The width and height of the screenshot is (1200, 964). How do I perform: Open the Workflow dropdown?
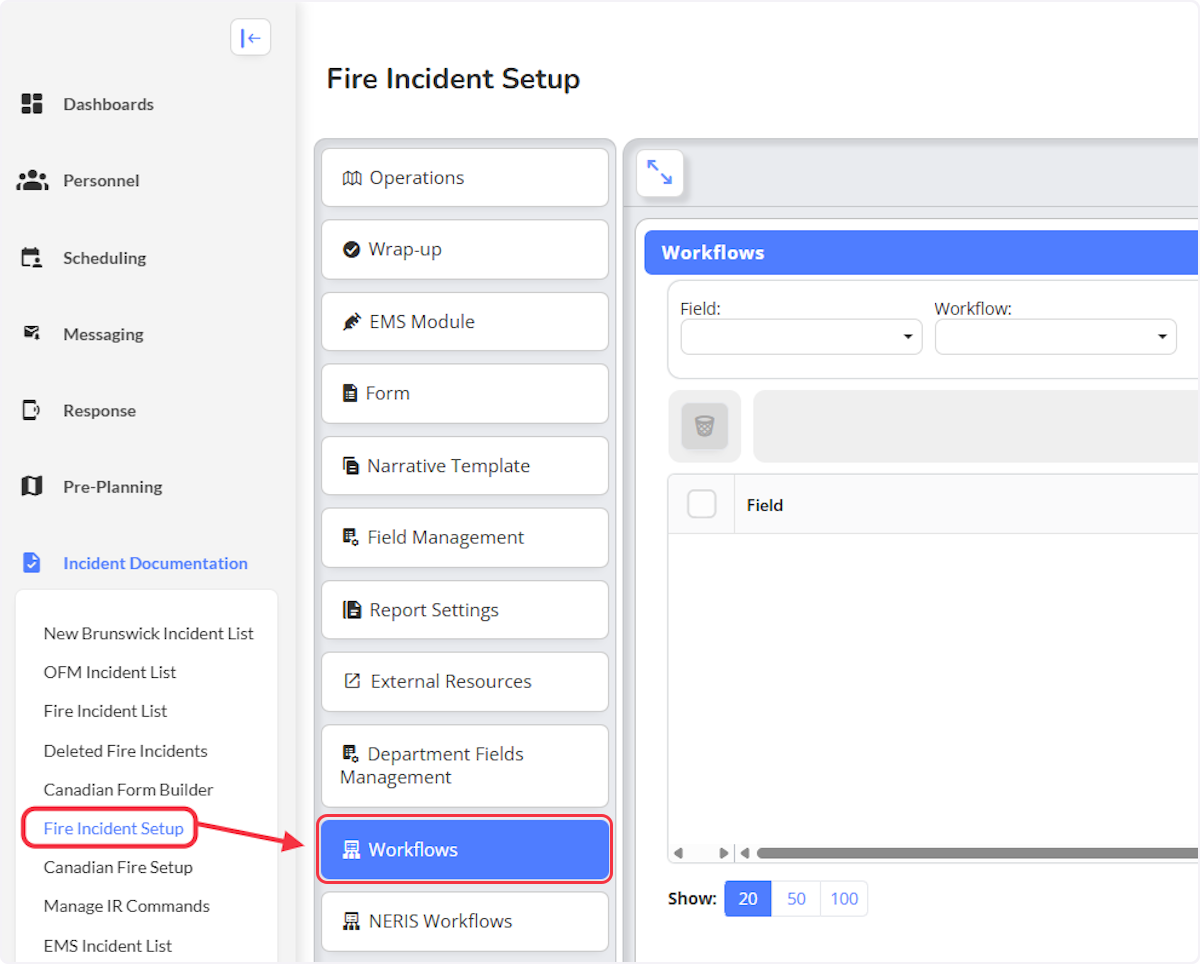1056,337
